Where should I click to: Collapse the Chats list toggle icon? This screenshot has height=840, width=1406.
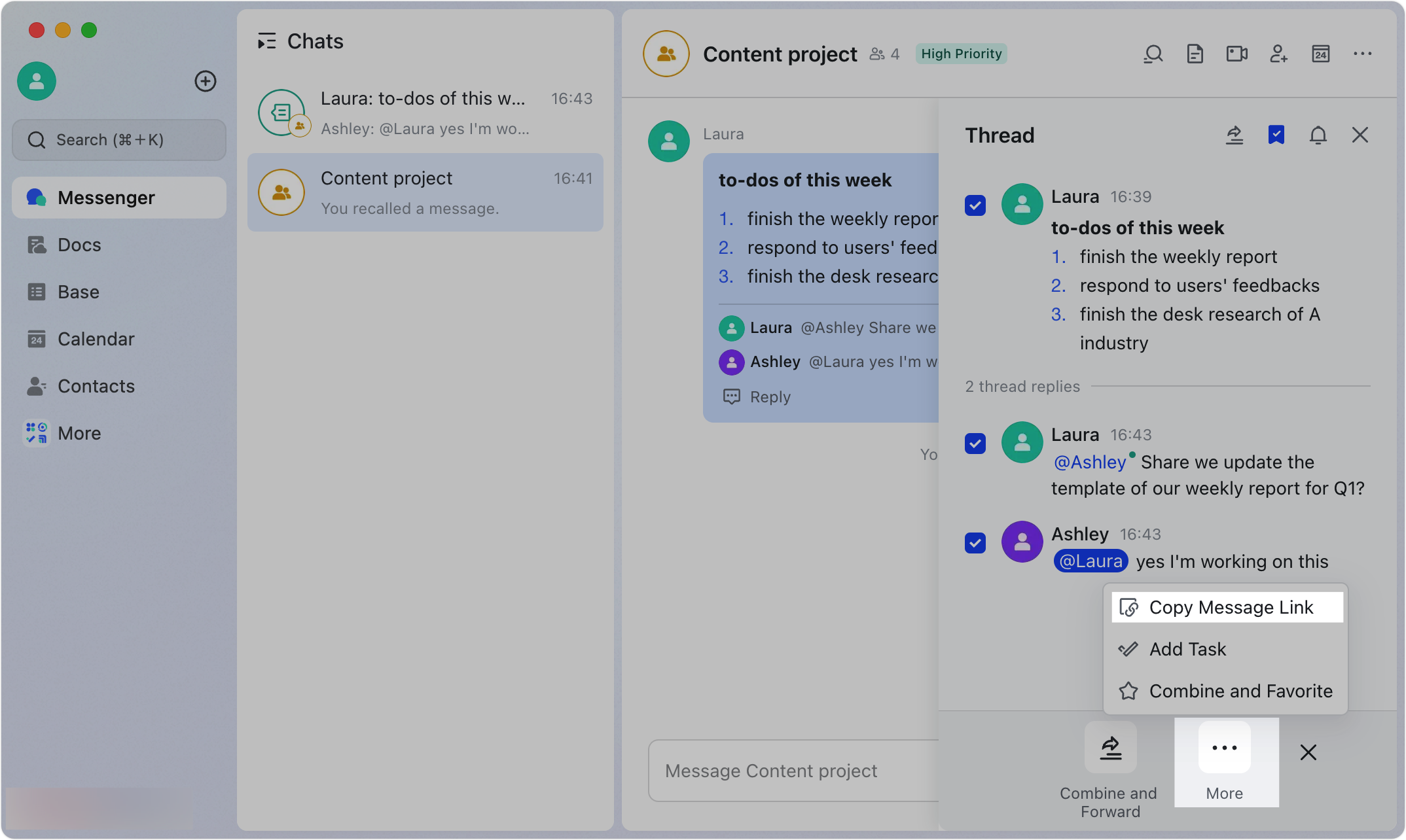click(266, 42)
